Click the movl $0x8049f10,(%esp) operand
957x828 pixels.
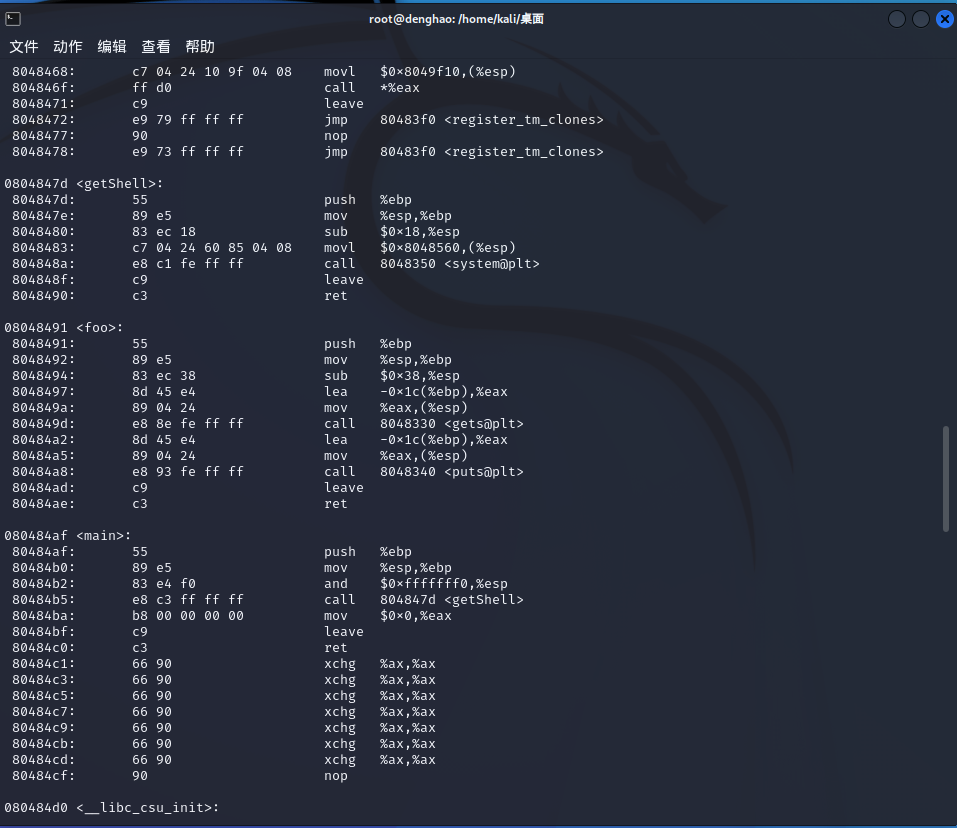tap(448, 71)
